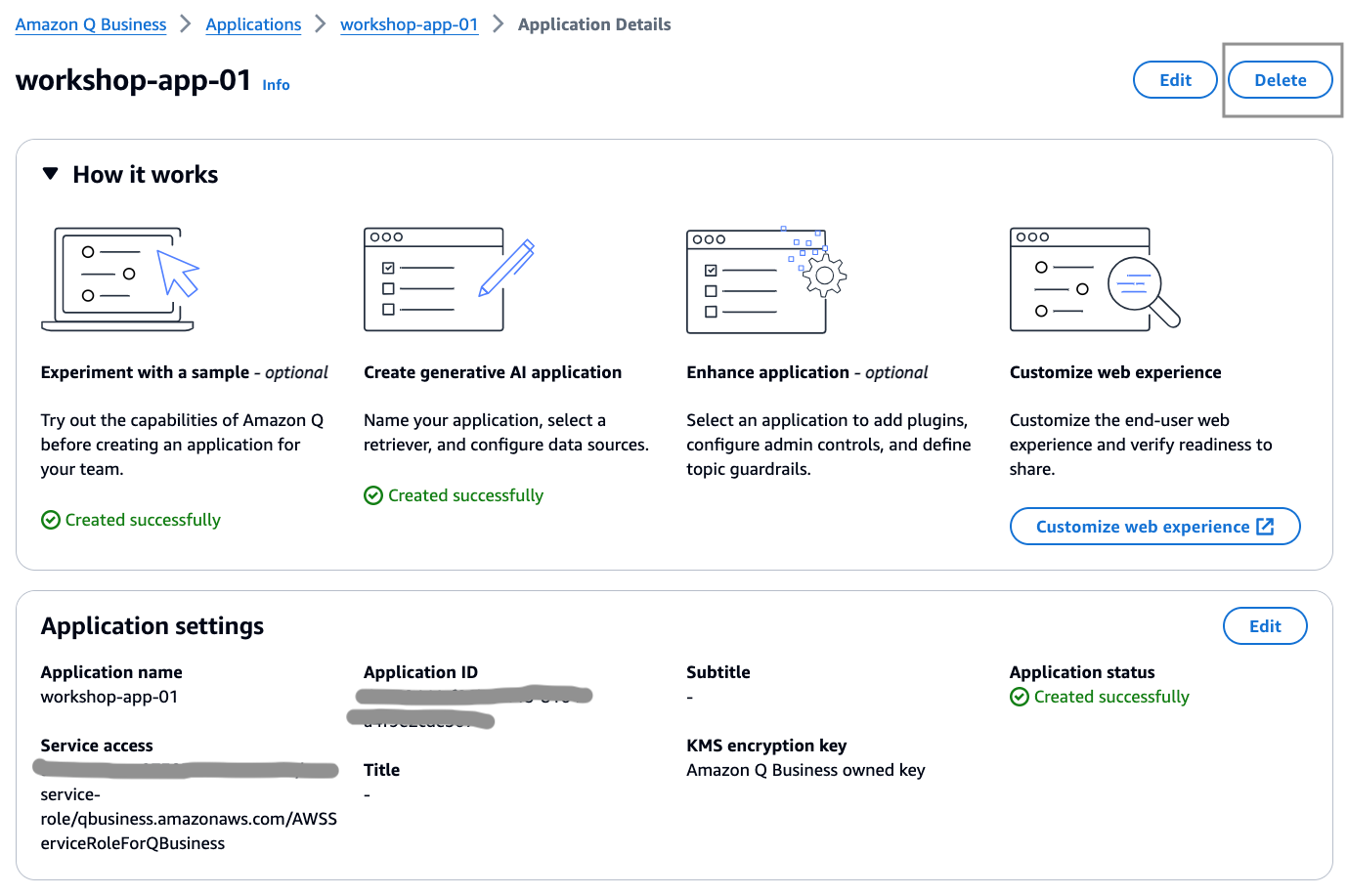Screen dimensions: 1348x896
Task: Click the Experiment with a sample illustration
Action: [x=120, y=279]
